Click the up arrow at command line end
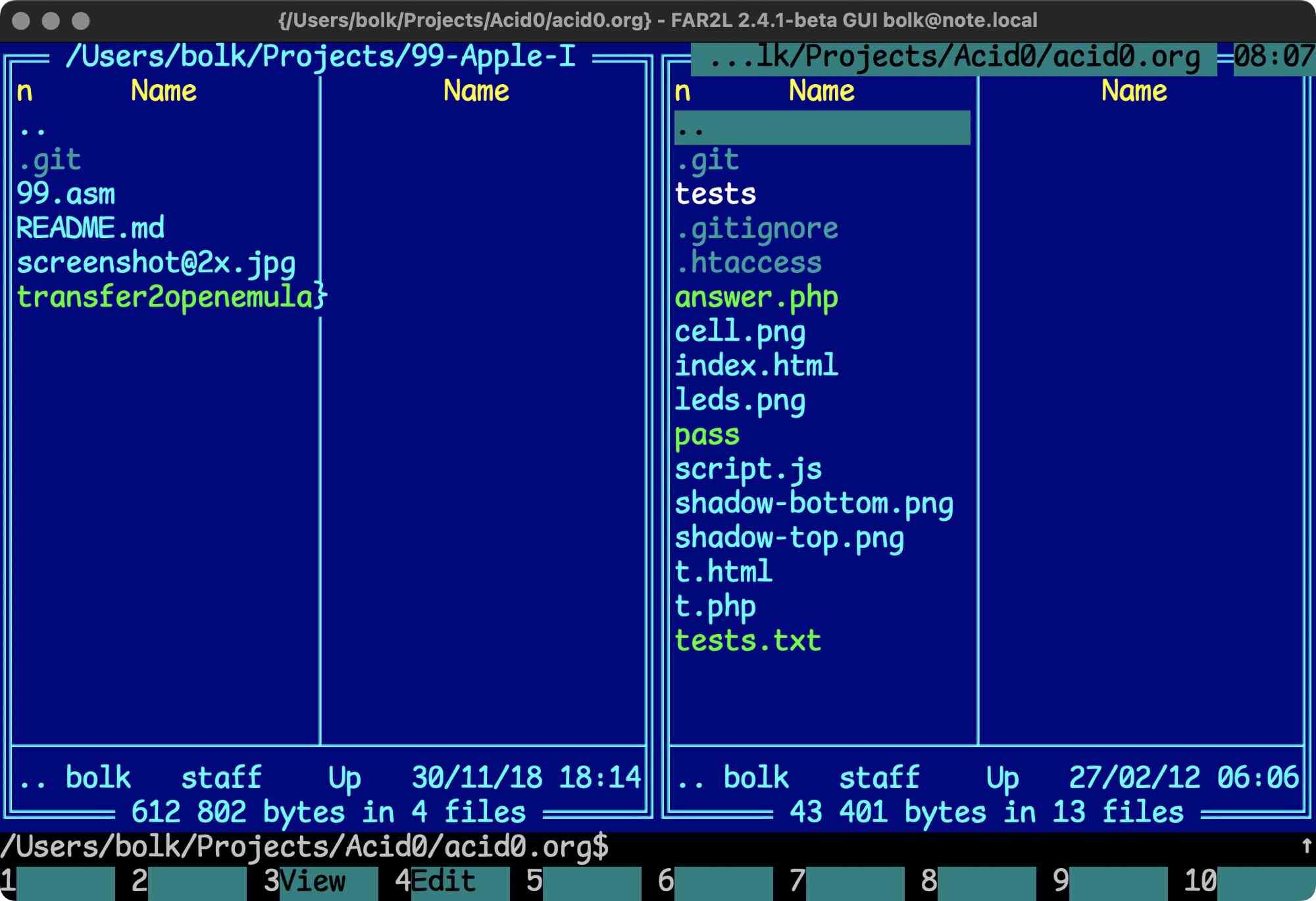 click(x=1307, y=846)
